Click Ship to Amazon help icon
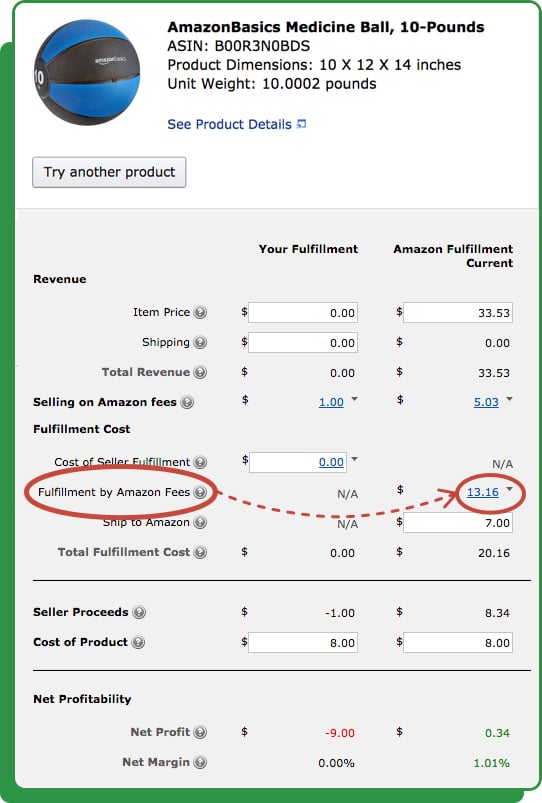This screenshot has width=542, height=803. [200, 522]
